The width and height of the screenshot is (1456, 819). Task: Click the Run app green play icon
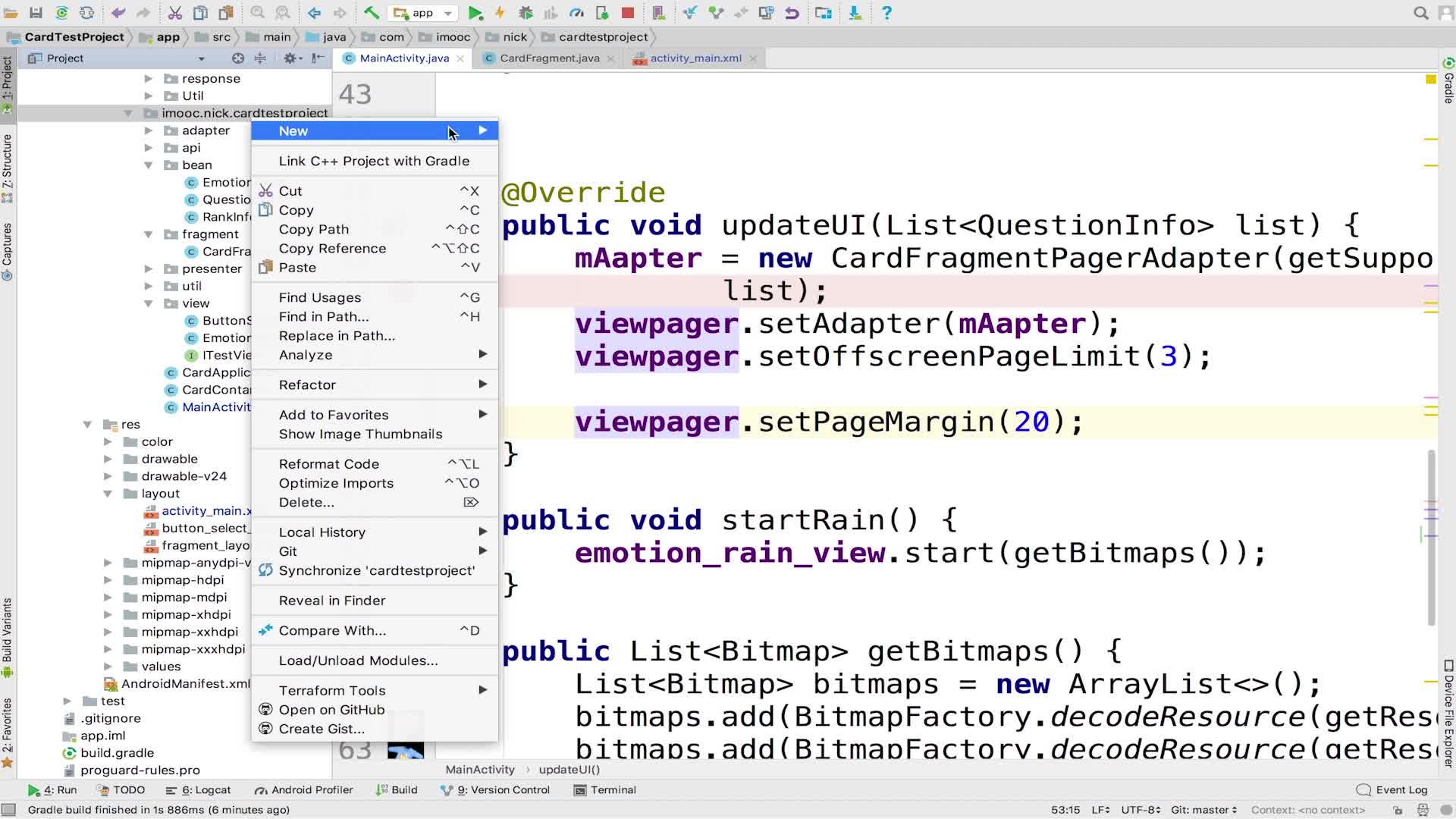pos(475,13)
